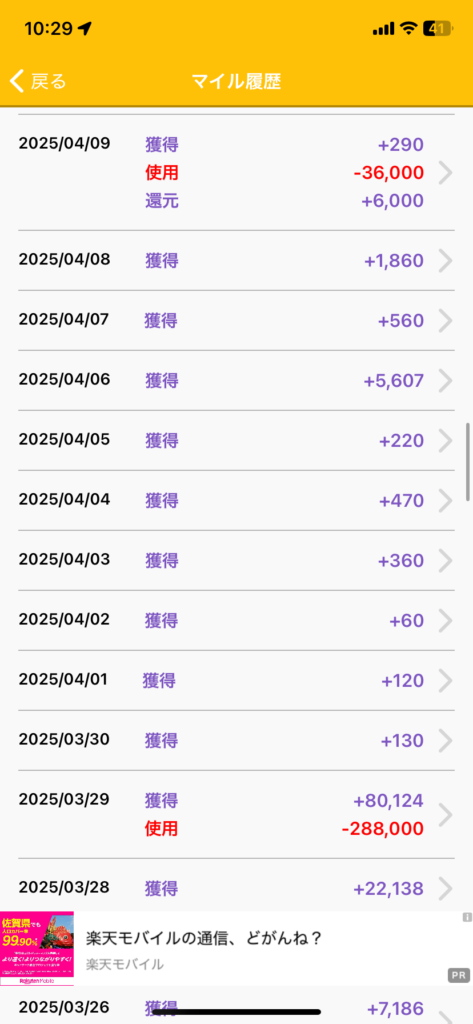Image resolution: width=473 pixels, height=1024 pixels.
Task: Open chevron for 2025/04/06 entry
Action: pos(446,380)
